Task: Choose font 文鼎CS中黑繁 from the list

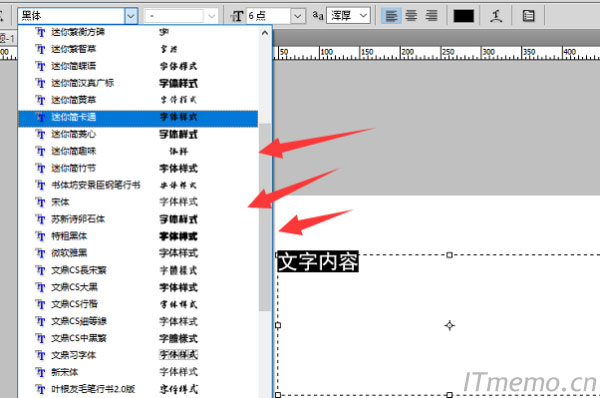Action: click(x=138, y=338)
